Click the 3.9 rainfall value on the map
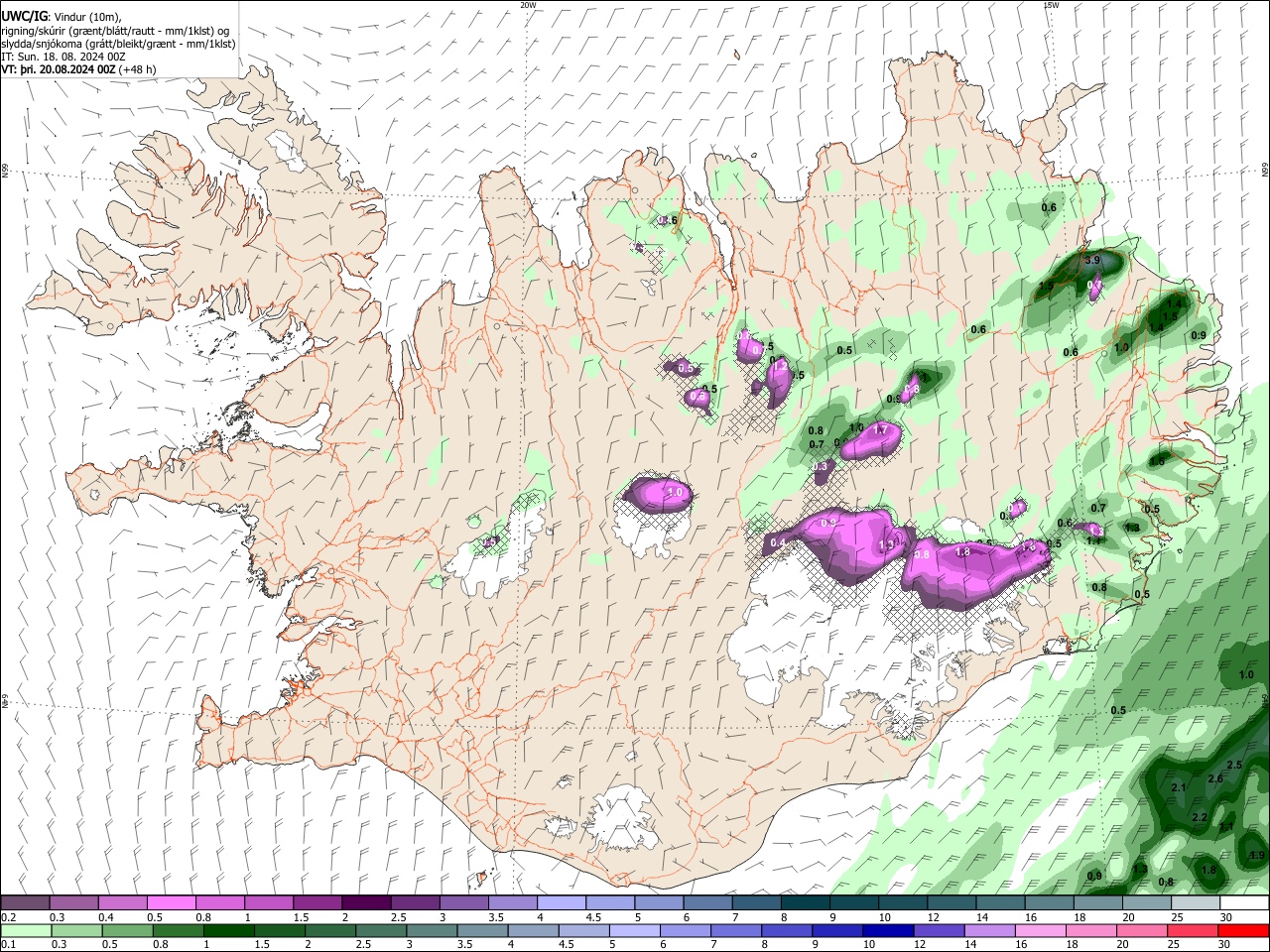This screenshot has width=1270, height=952. click(1092, 260)
